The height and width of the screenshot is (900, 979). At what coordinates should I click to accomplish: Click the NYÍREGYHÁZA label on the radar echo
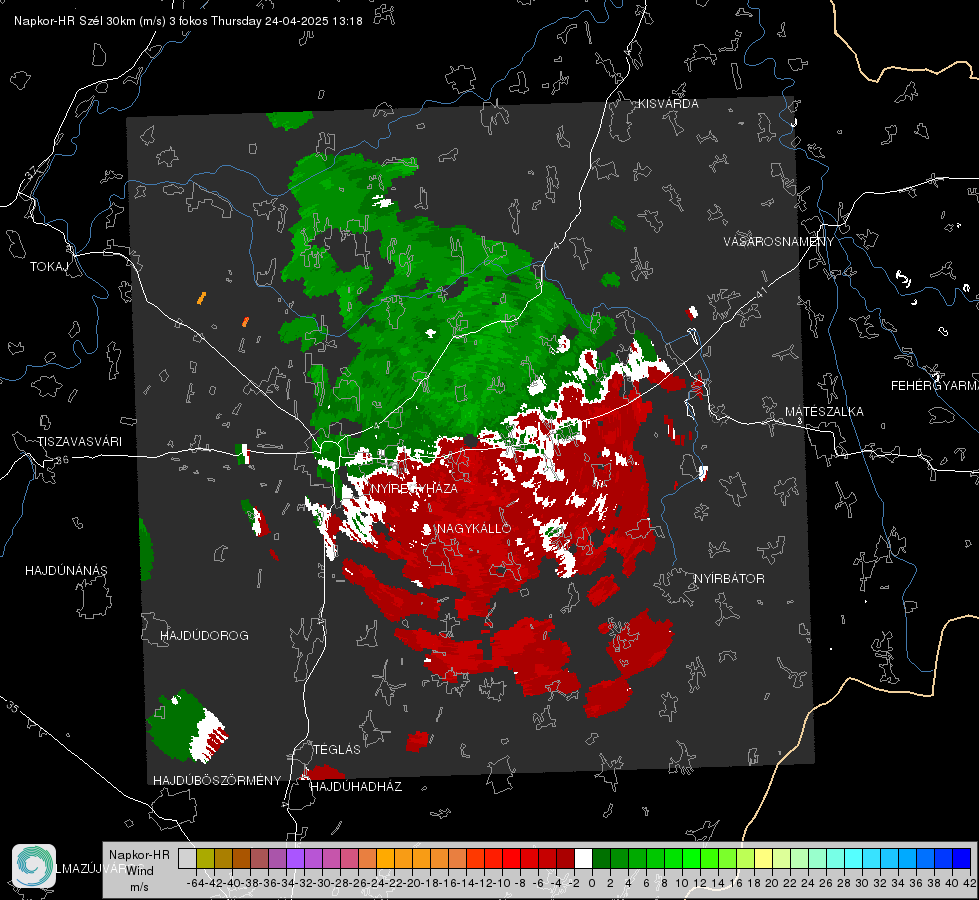pos(414,488)
